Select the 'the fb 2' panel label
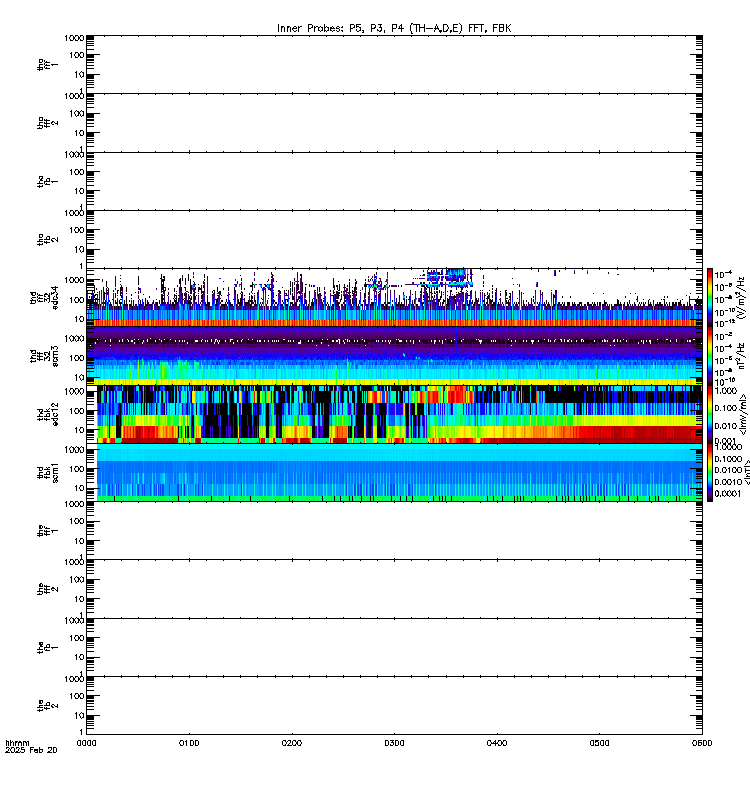The width and height of the screenshot is (750, 800). pyautogui.click(x=47, y=706)
